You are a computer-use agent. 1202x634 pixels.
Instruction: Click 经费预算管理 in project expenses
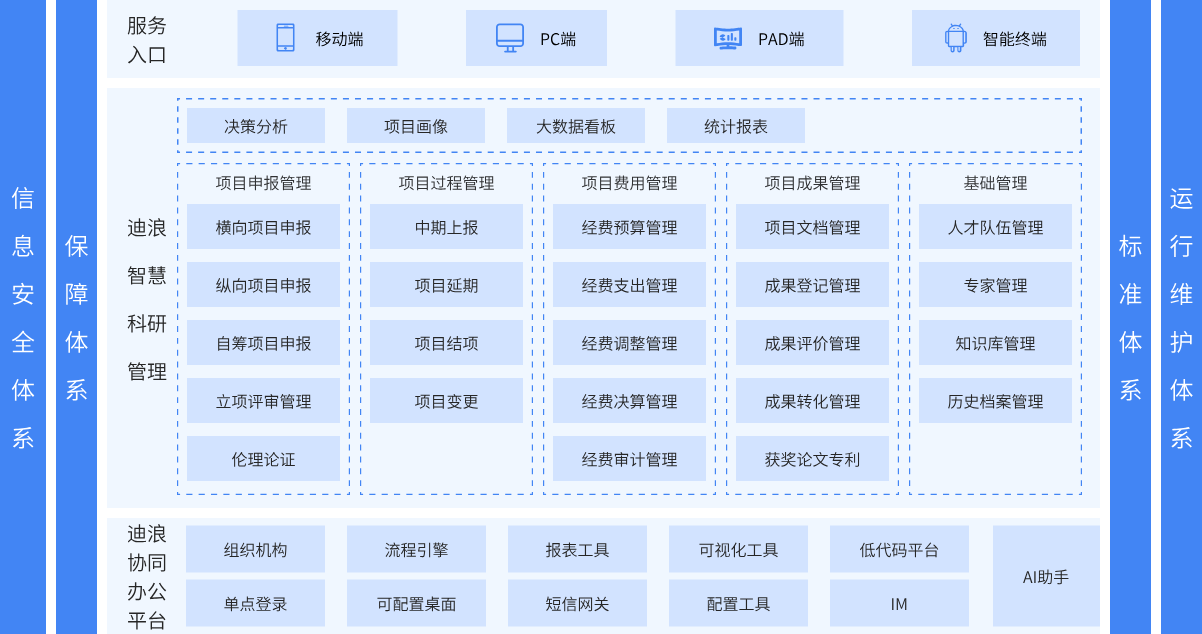629,227
